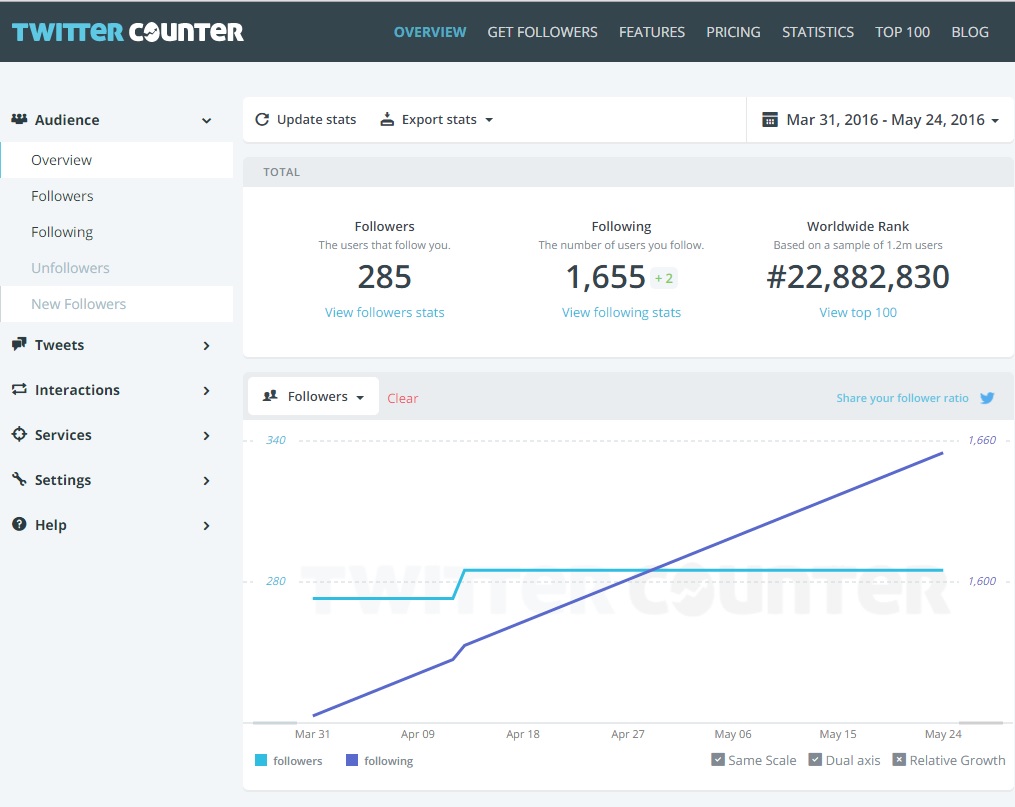Click View followers stats link
This screenshot has height=807, width=1015.
click(385, 313)
